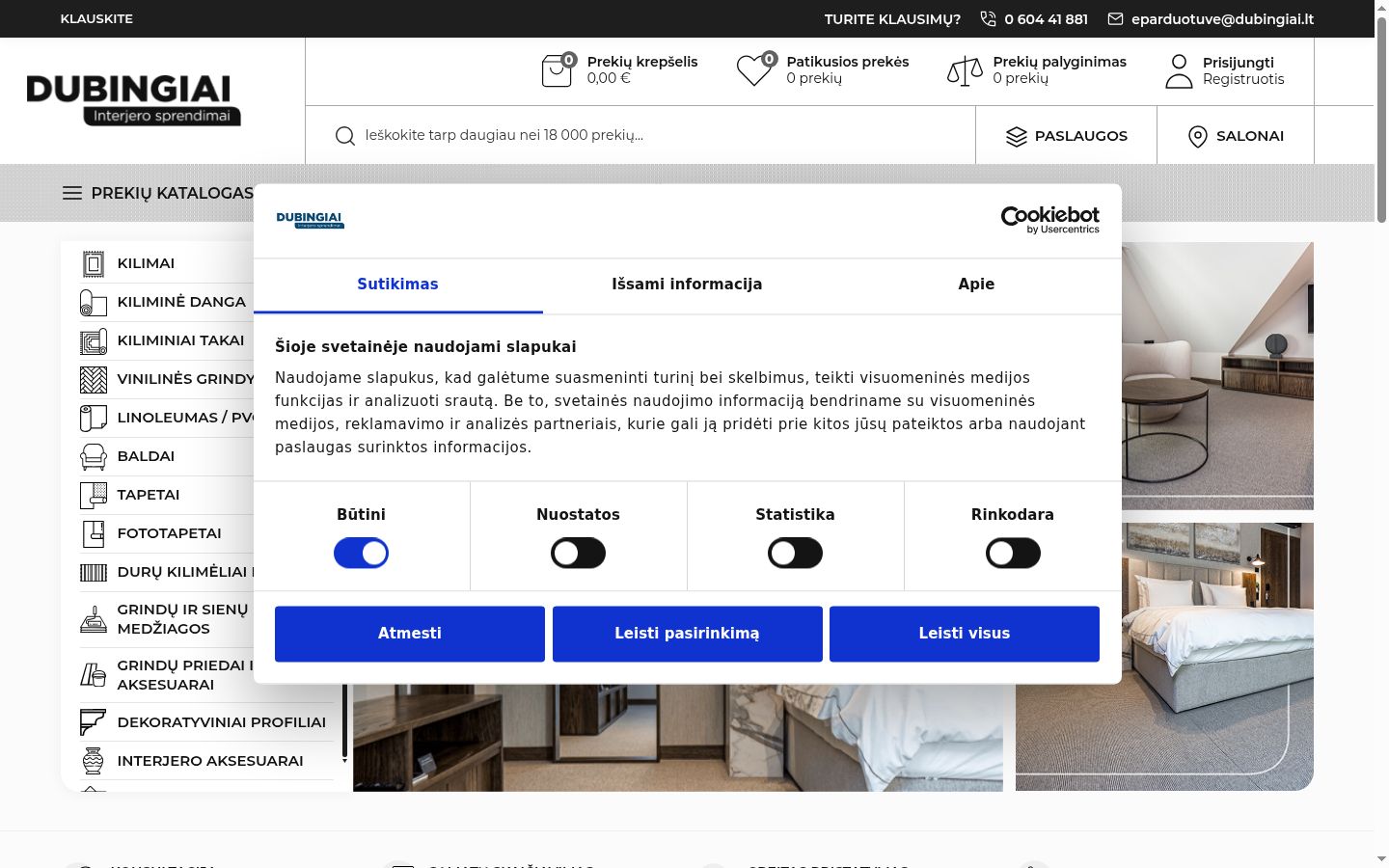Open the shopping cart icon

pos(558,70)
